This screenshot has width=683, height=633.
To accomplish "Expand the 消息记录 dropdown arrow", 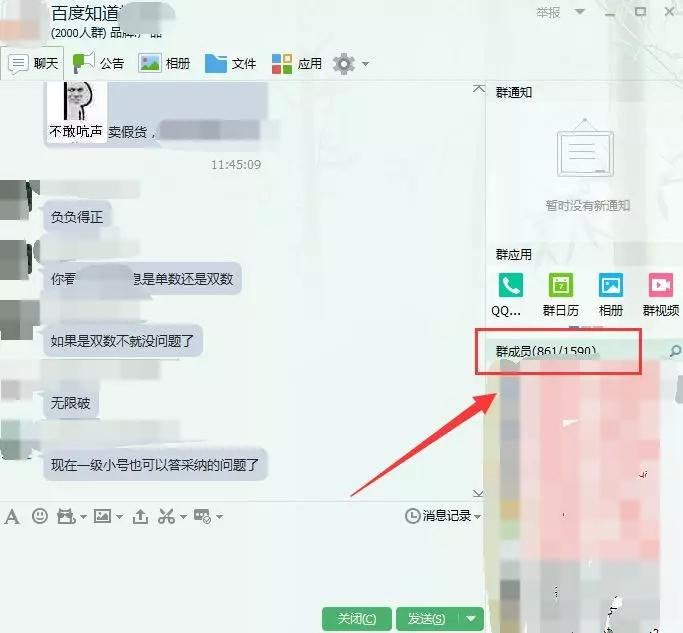I will click(x=478, y=517).
